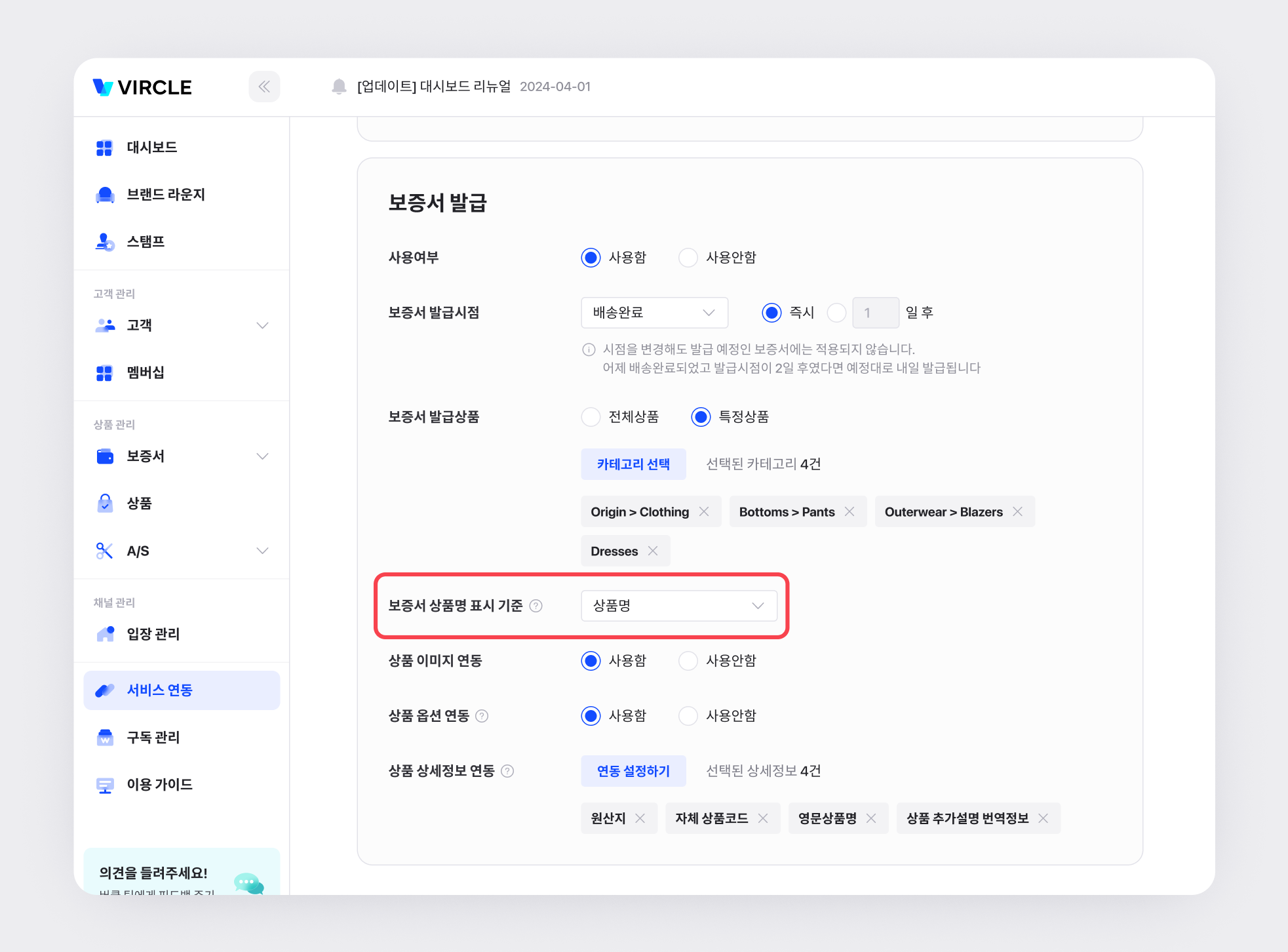The image size is (1288, 952).
Task: Select 전체상품 for 보증서 발급상품
Action: (x=591, y=417)
